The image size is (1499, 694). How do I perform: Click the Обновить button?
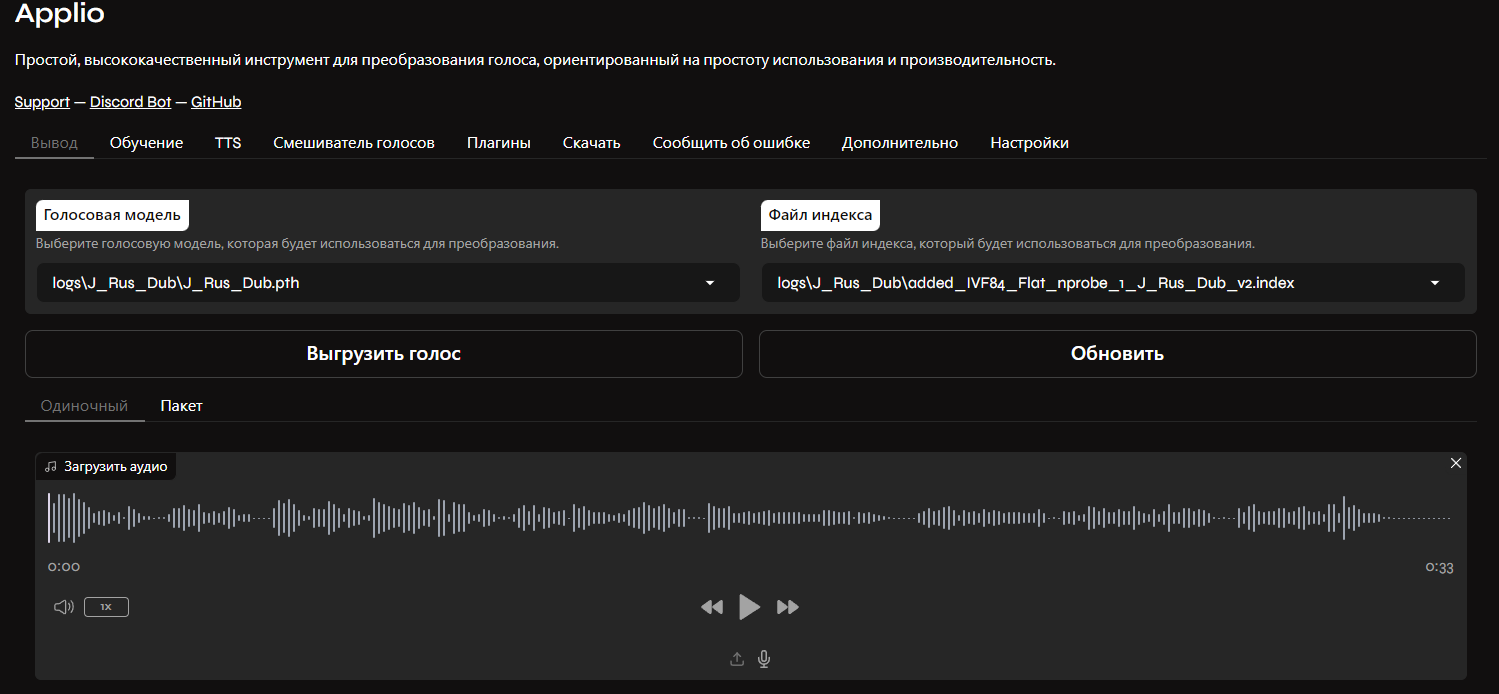1117,354
